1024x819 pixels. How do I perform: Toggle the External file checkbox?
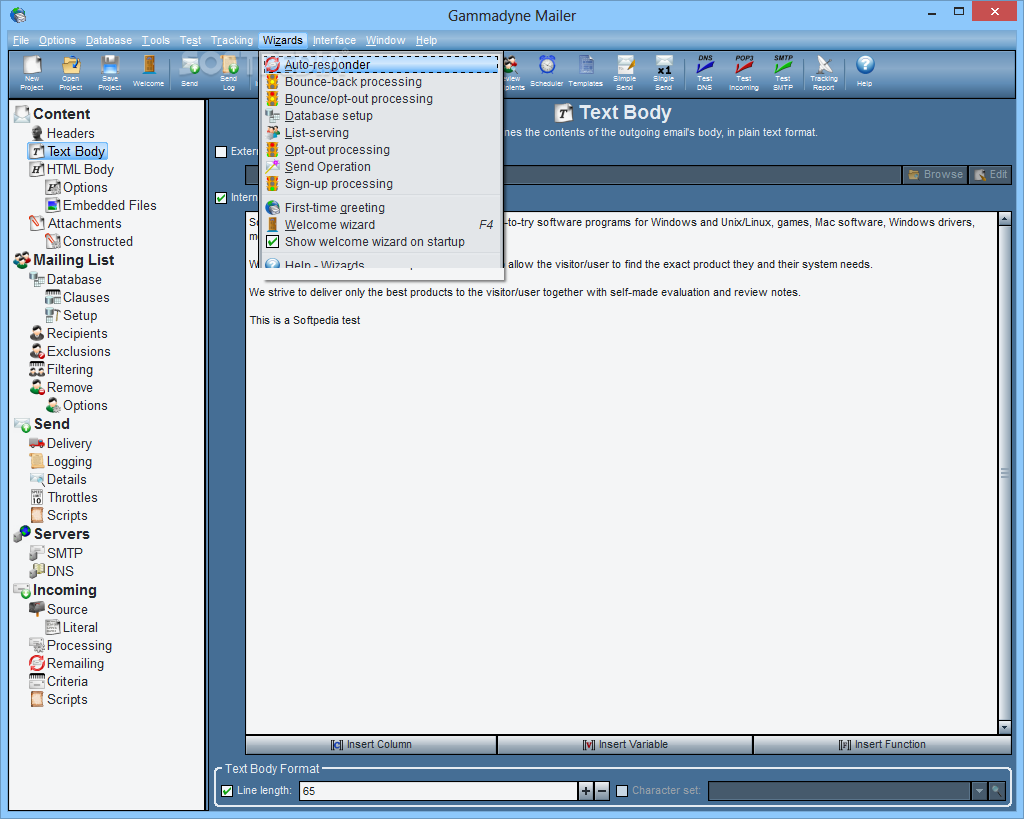(x=221, y=152)
